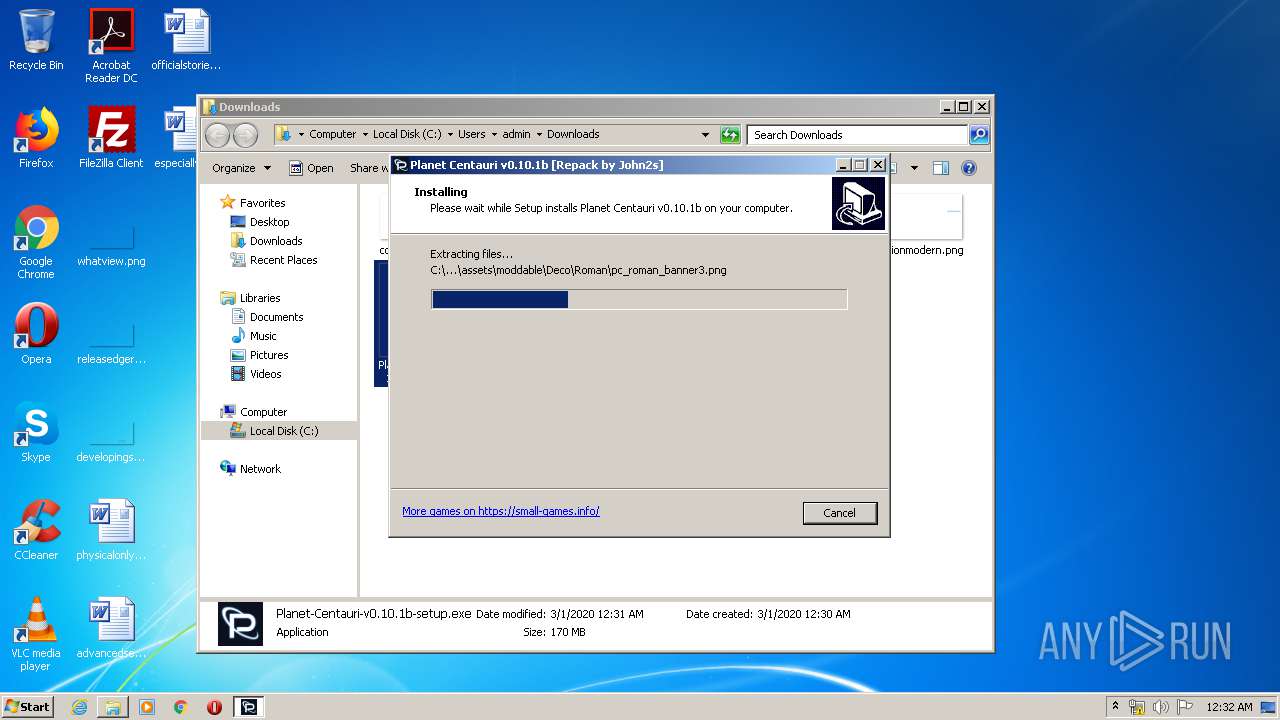1280x720 pixels.
Task: Open whatview.png desktop file
Action: (x=111, y=246)
